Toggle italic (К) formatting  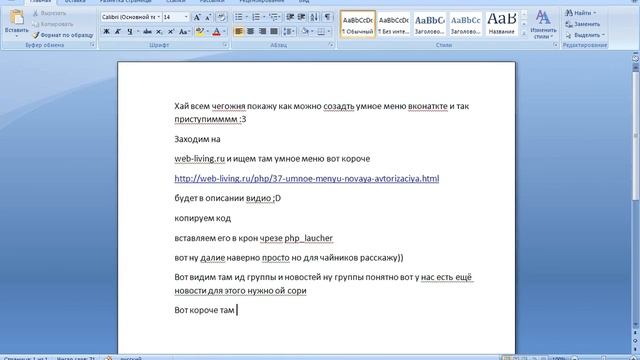[118, 31]
